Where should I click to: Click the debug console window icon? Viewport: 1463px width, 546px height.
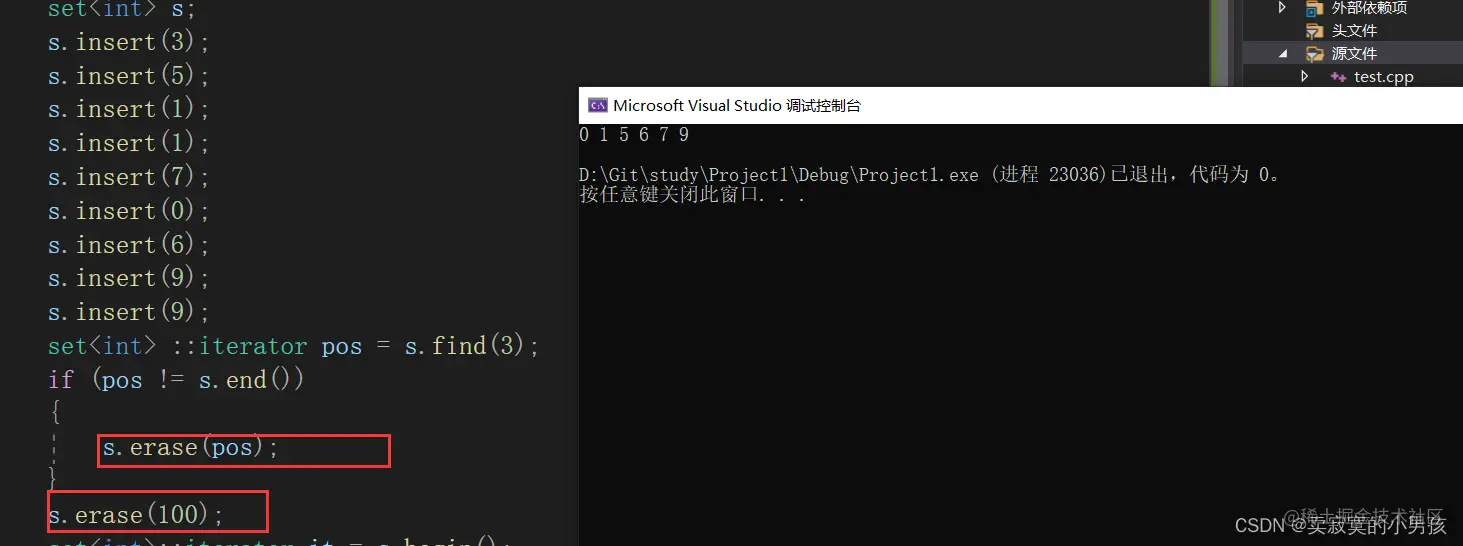coord(597,105)
